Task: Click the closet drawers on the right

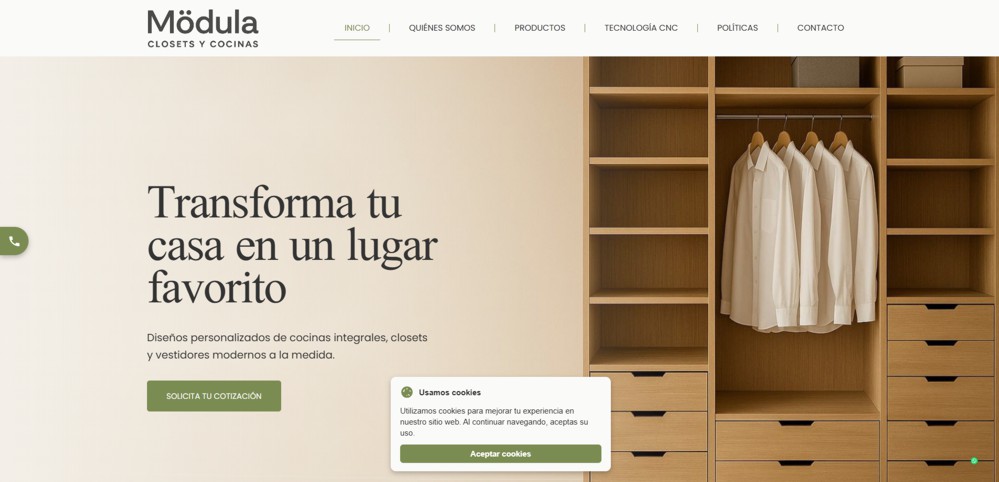Action: point(940,392)
